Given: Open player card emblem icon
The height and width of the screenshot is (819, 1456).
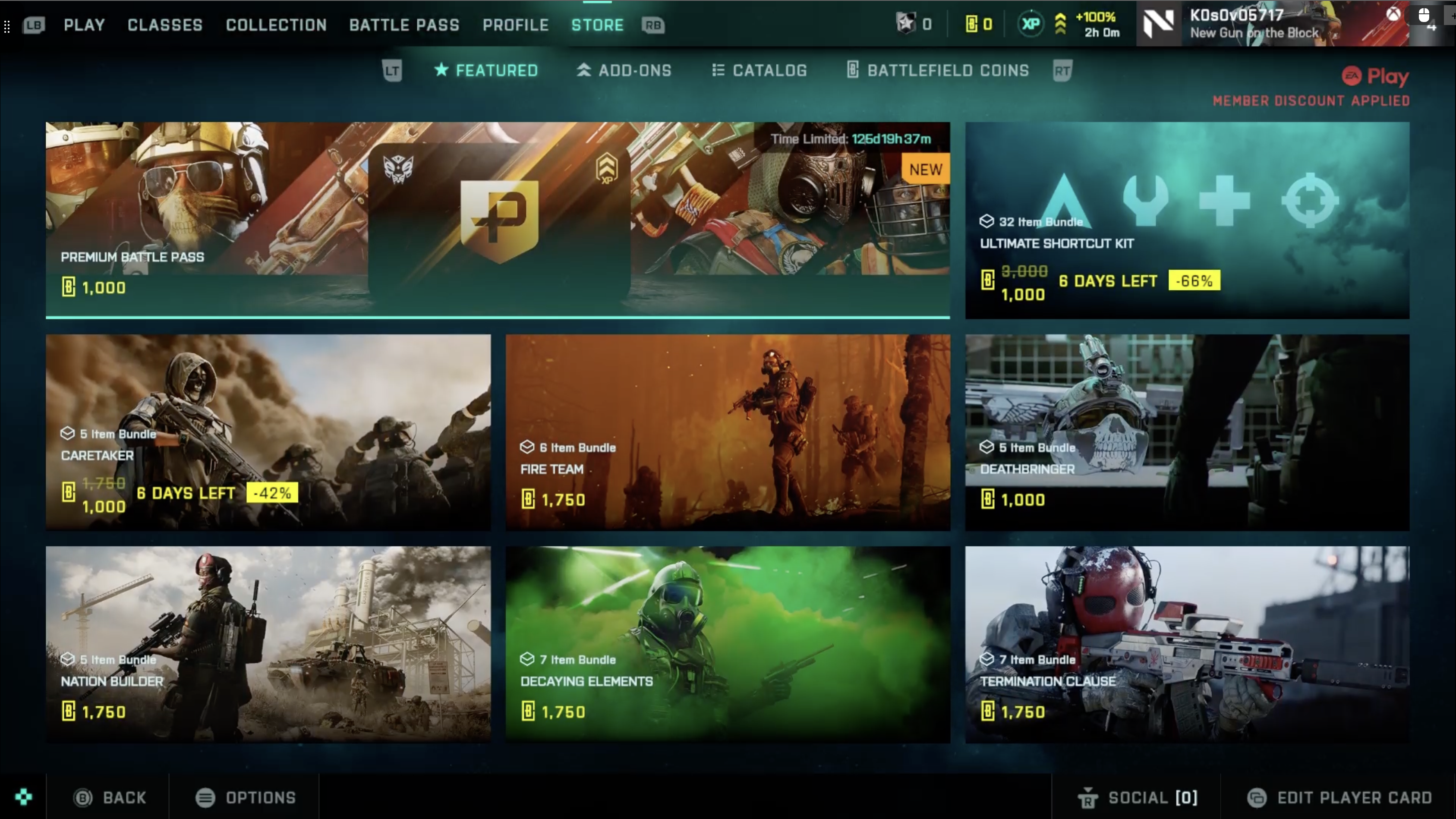Looking at the screenshot, I should point(1159,23).
